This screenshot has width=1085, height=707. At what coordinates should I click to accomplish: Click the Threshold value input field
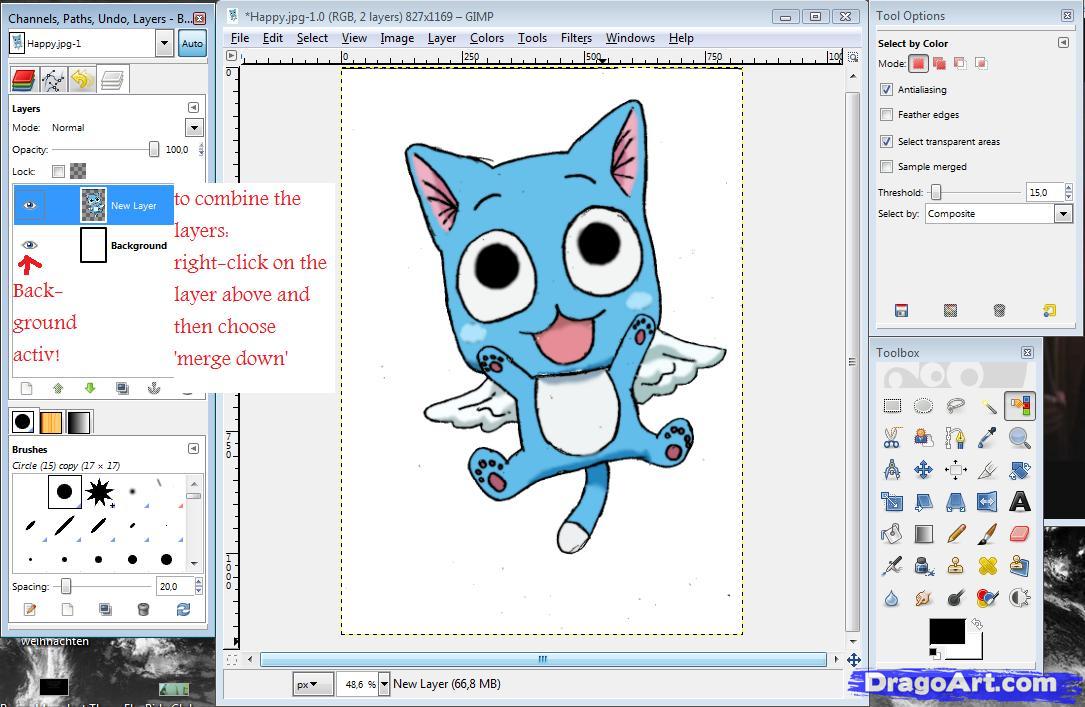point(1043,192)
